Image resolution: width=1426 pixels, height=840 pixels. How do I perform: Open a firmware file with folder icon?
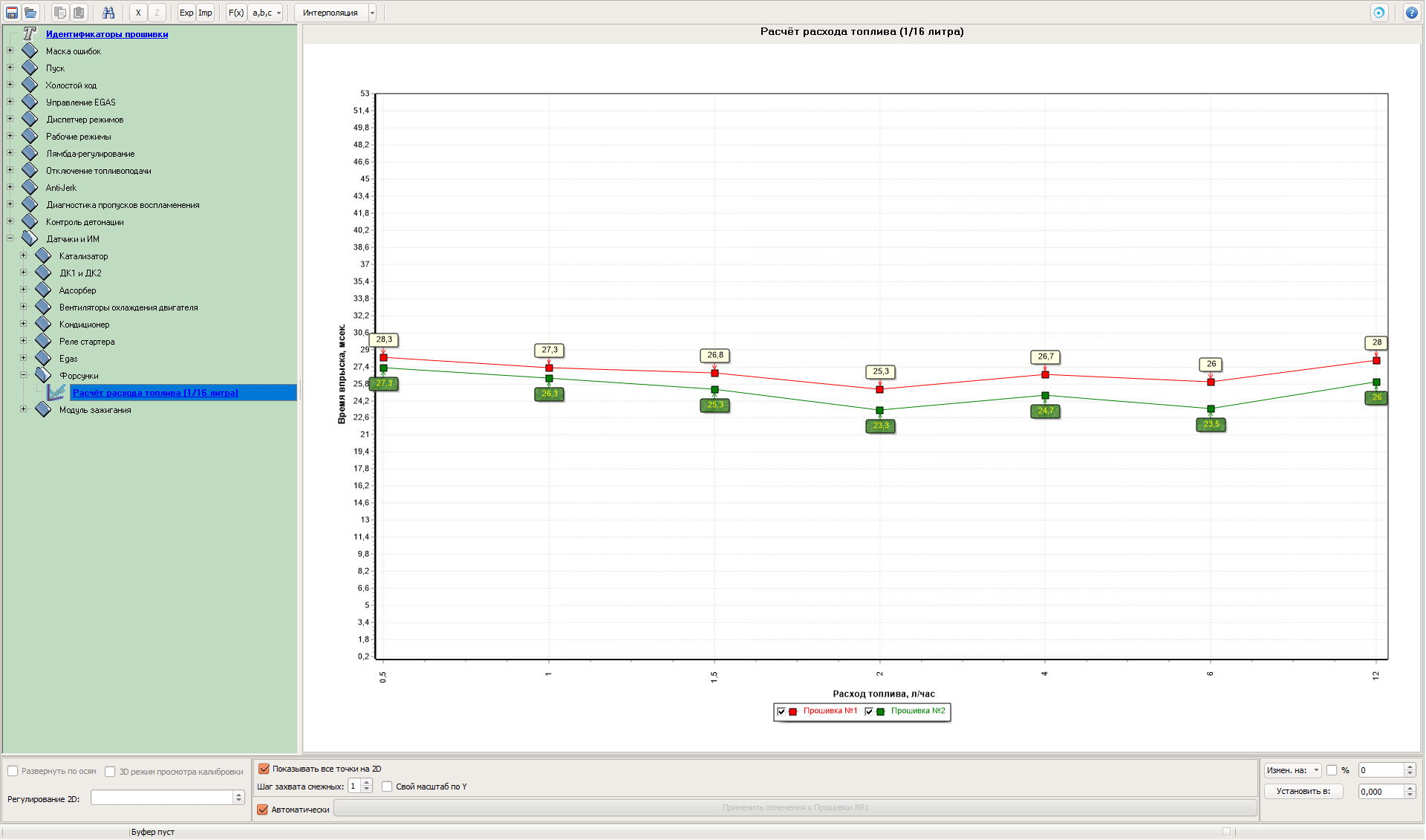30,13
